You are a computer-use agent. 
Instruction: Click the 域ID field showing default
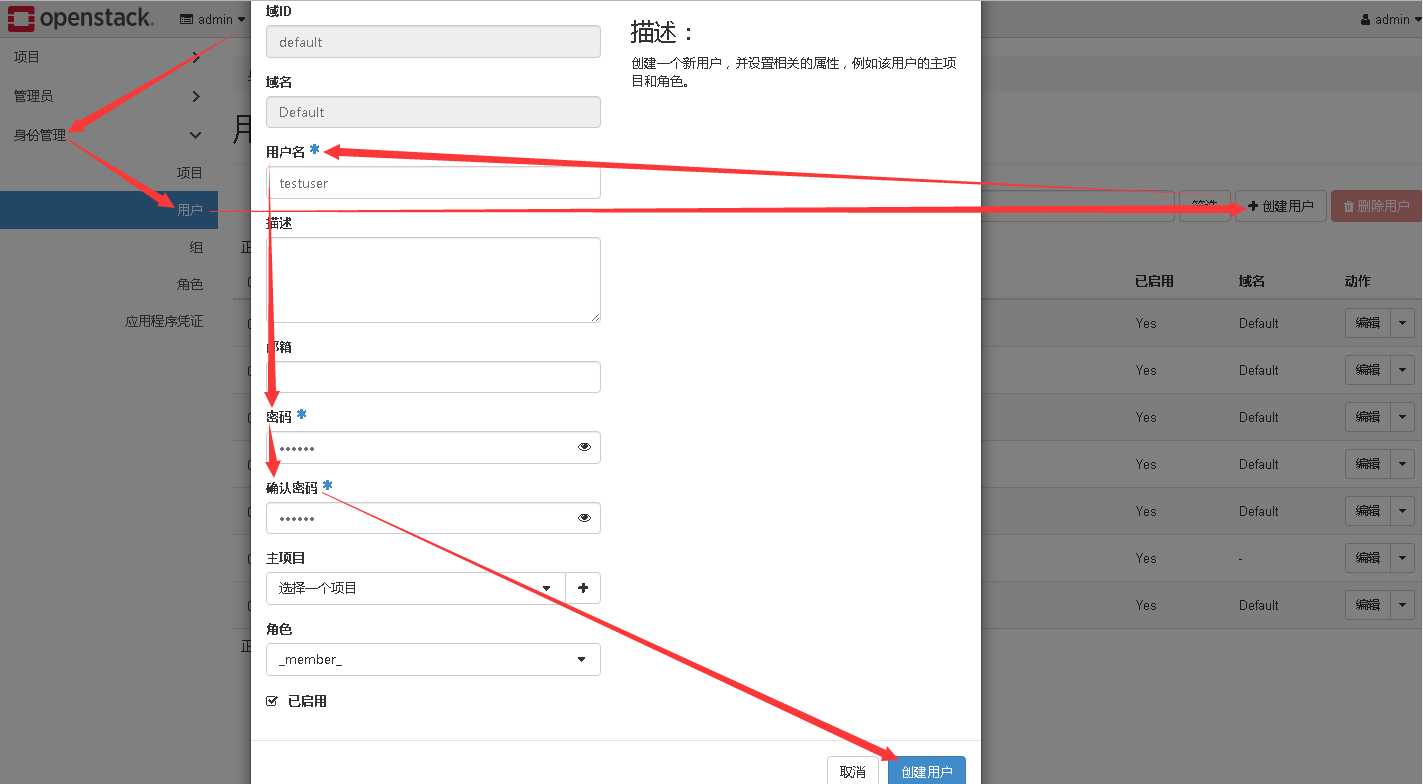click(x=433, y=42)
